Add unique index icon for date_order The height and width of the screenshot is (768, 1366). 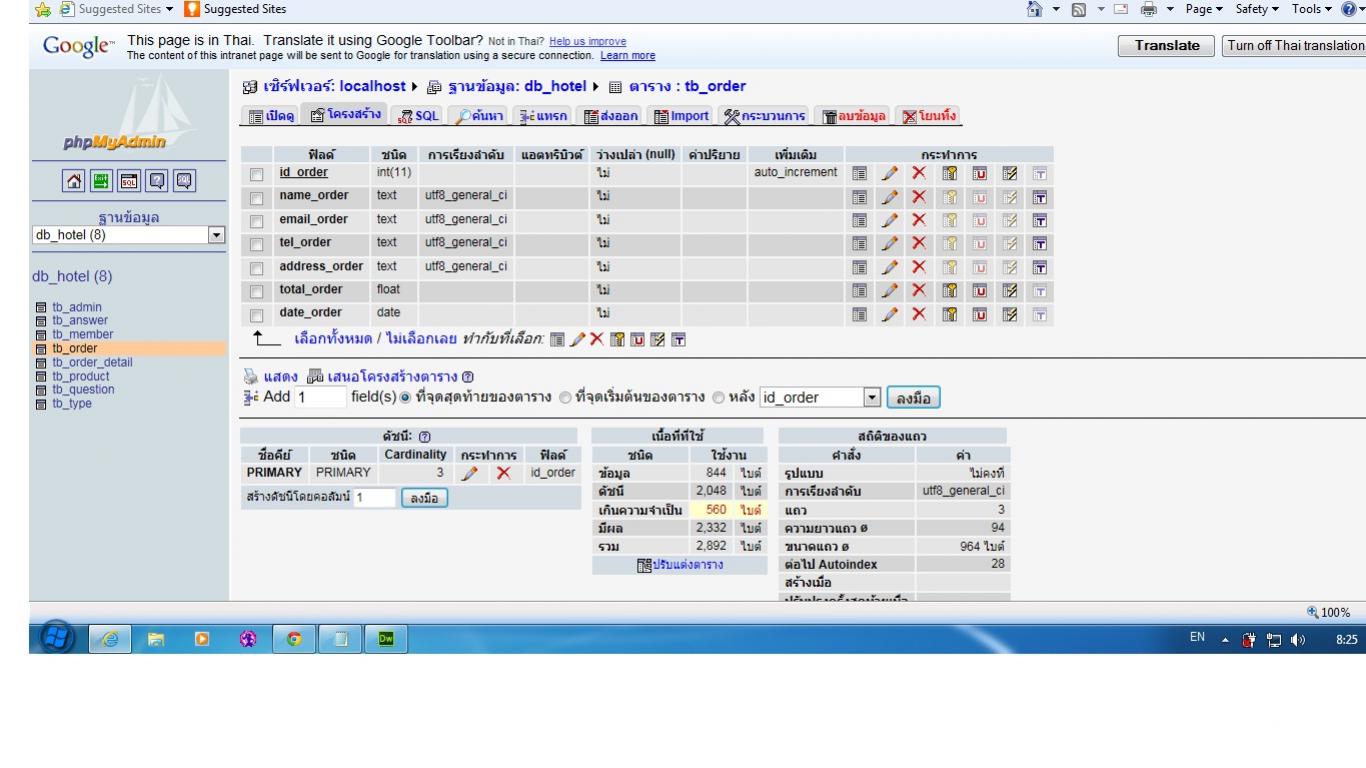[978, 313]
